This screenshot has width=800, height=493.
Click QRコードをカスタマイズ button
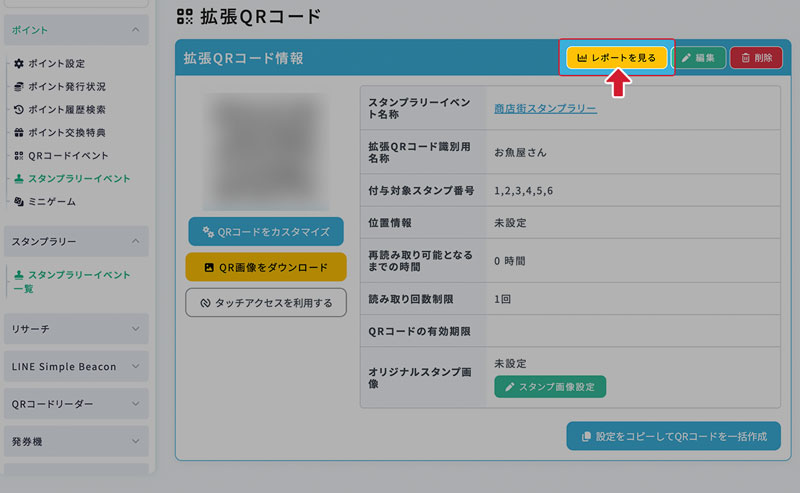point(266,232)
